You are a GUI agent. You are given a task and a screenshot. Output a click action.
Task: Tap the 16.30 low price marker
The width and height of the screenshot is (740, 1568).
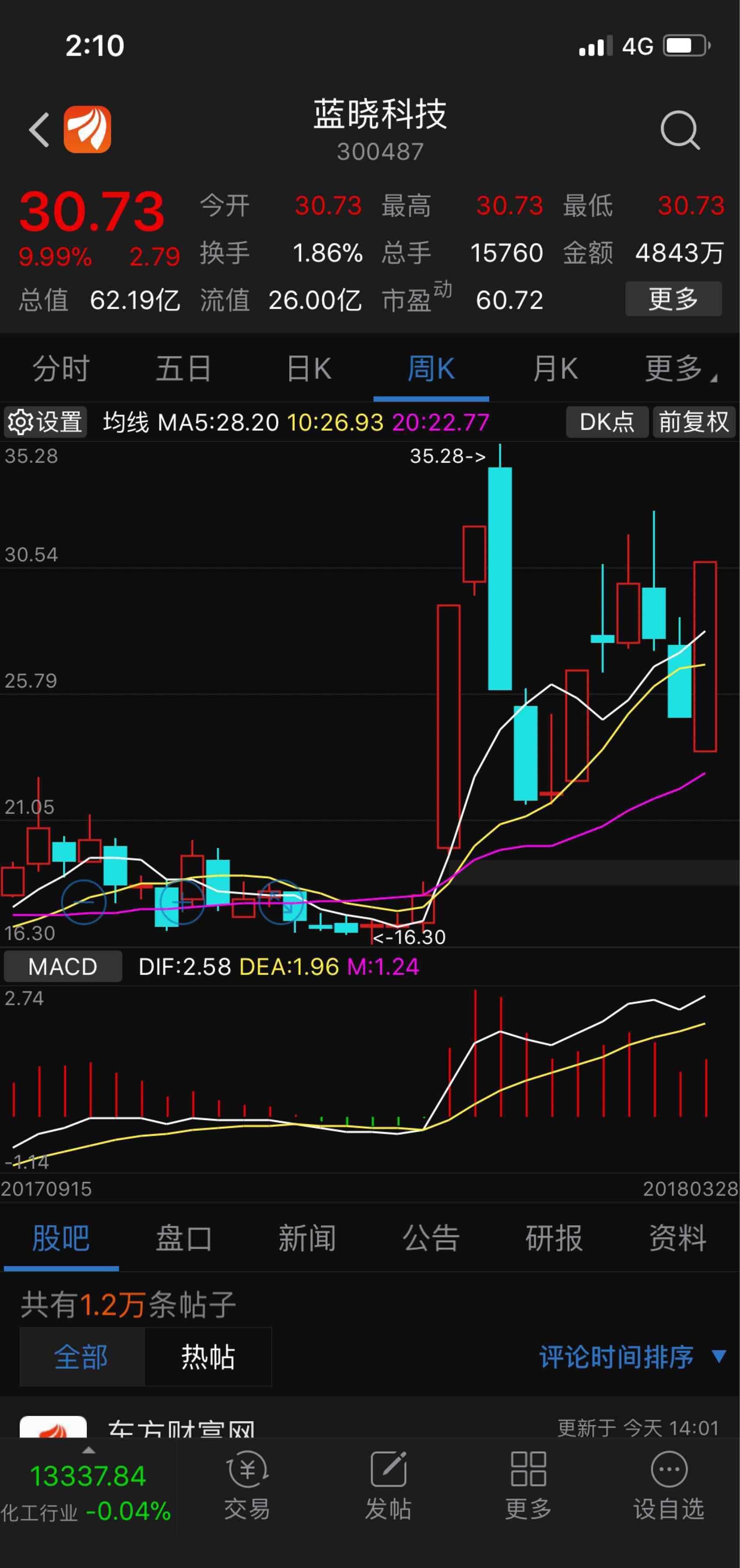coord(409,937)
